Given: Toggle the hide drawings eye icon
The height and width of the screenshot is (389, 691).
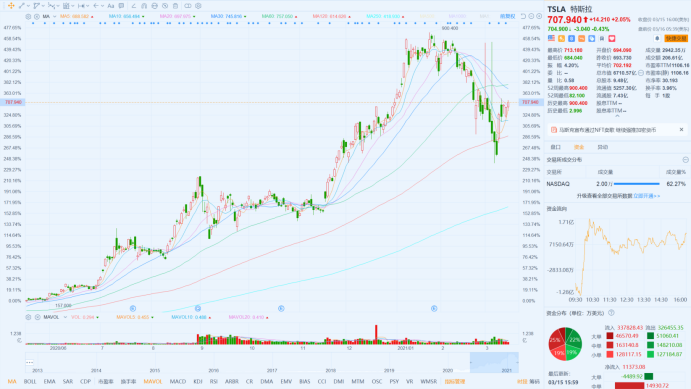Looking at the screenshot, I should (165, 6).
